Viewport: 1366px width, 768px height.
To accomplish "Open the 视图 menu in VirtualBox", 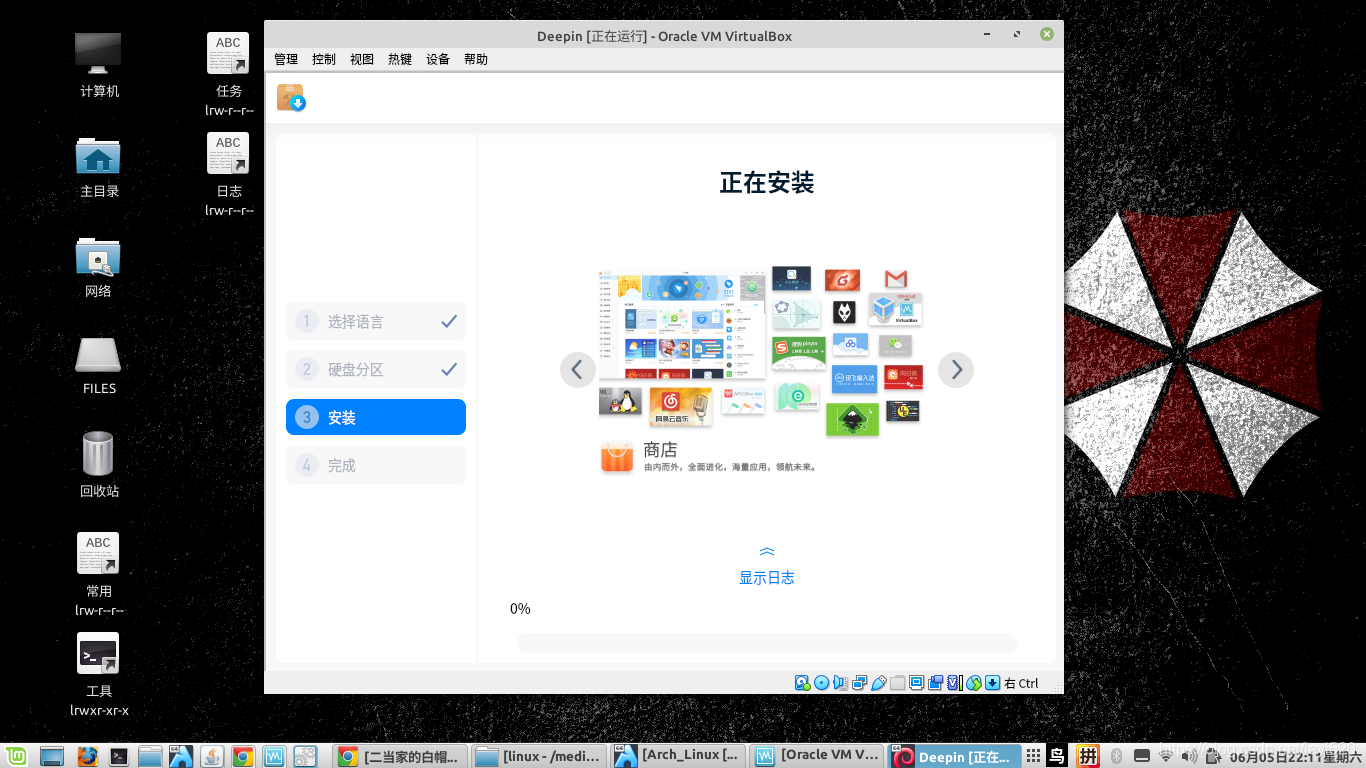I will pyautogui.click(x=362, y=59).
